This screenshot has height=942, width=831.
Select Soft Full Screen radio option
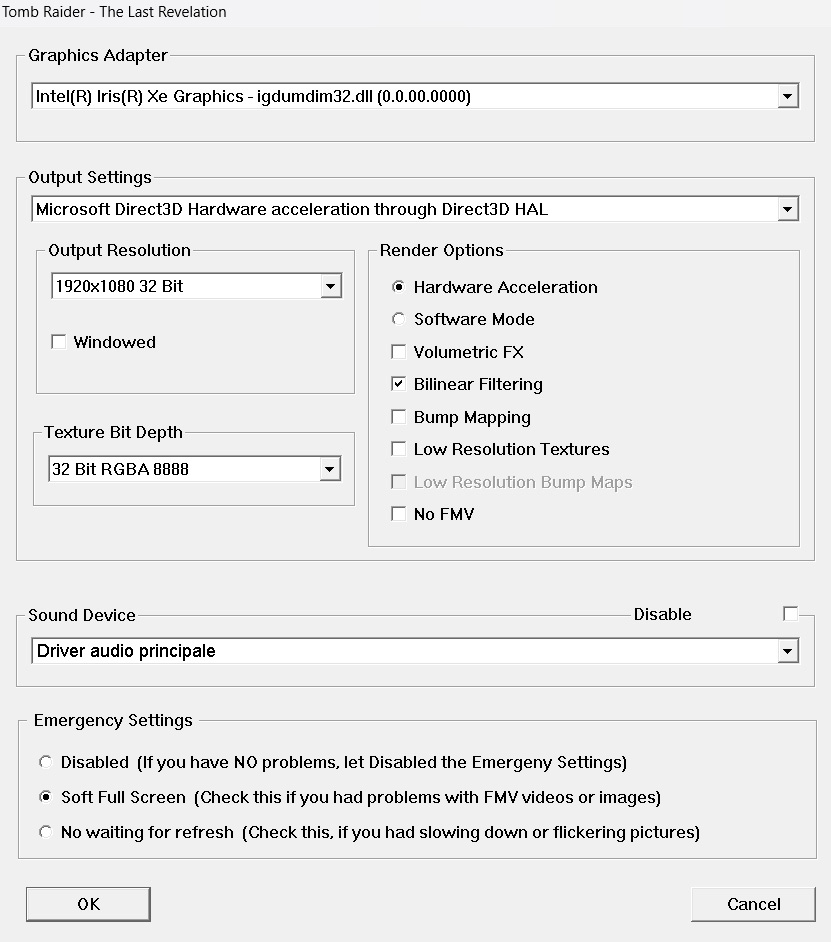tap(46, 797)
